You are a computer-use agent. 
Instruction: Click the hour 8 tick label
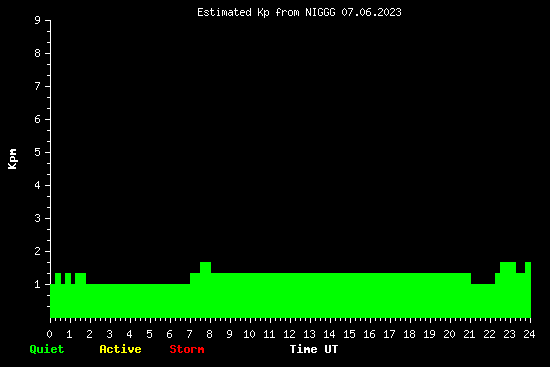click(x=209, y=334)
